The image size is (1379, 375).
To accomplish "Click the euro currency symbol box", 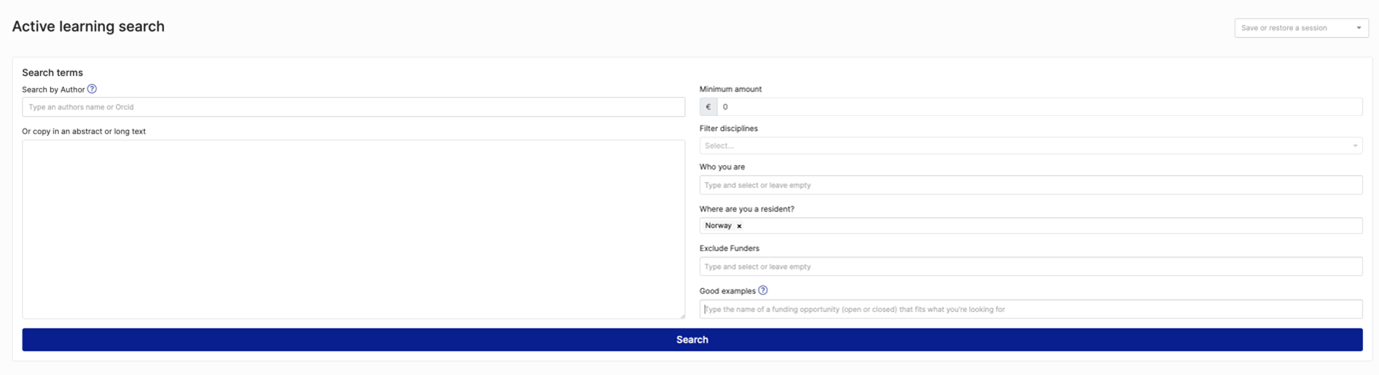I will click(708, 107).
